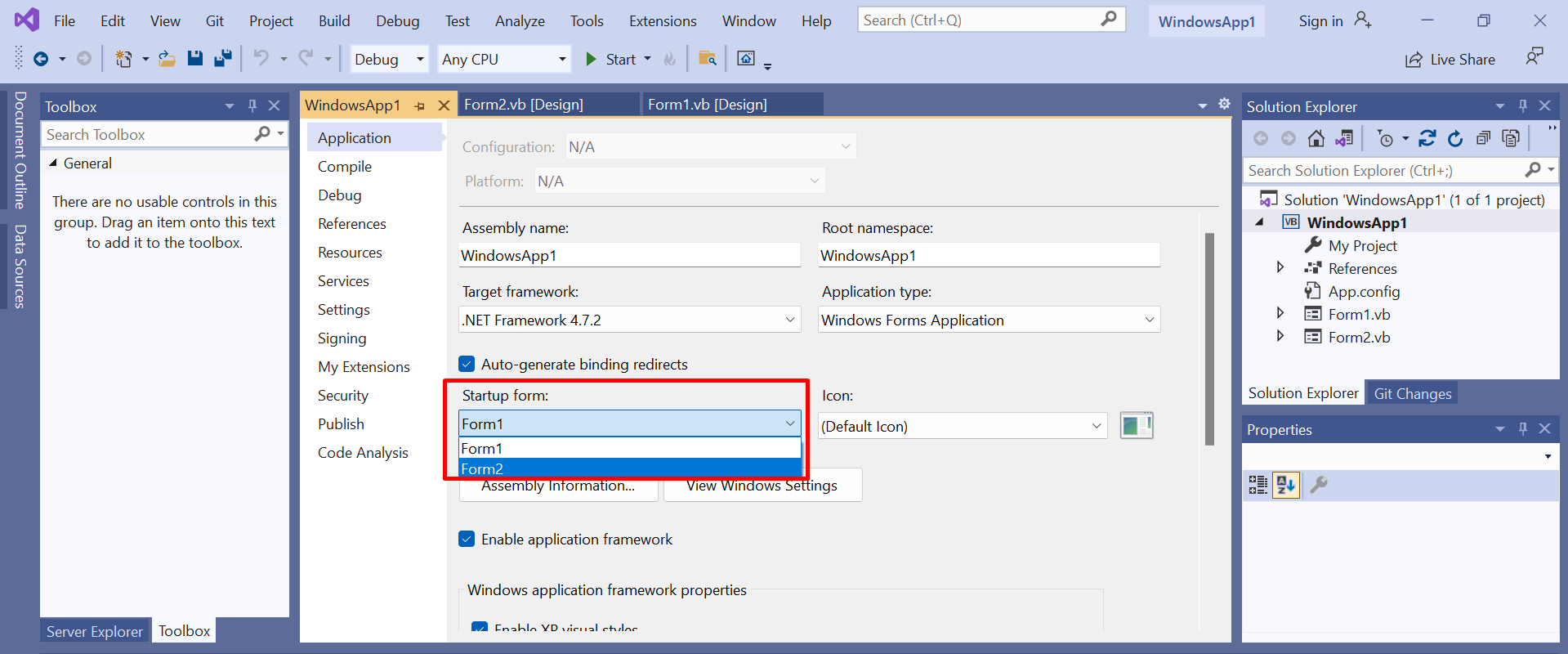
Task: Click the Categorized icon in Properties
Action: (1258, 485)
